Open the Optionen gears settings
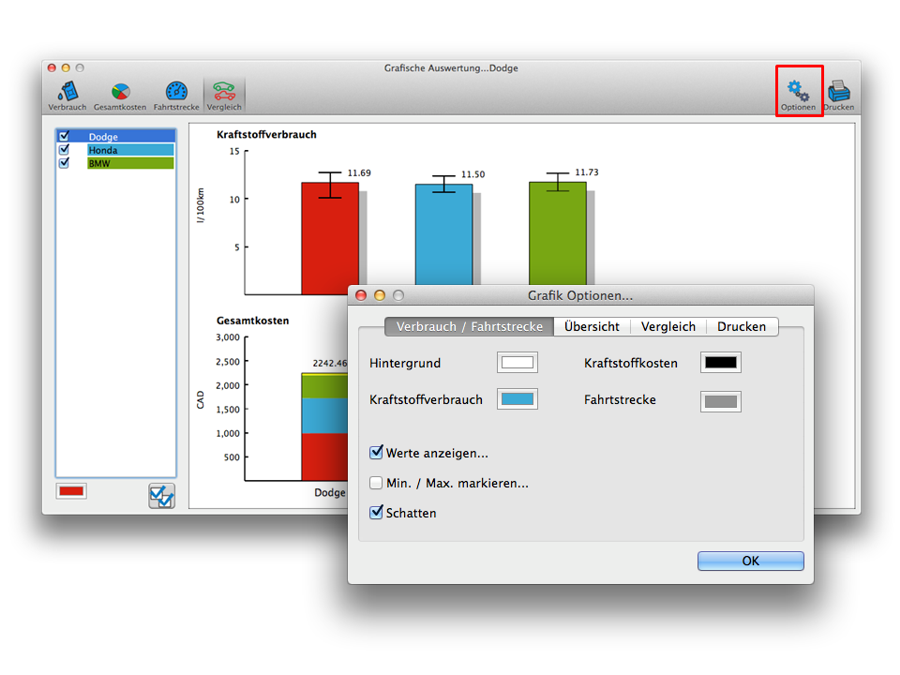Viewport: 900px width, 675px height. coord(798,94)
